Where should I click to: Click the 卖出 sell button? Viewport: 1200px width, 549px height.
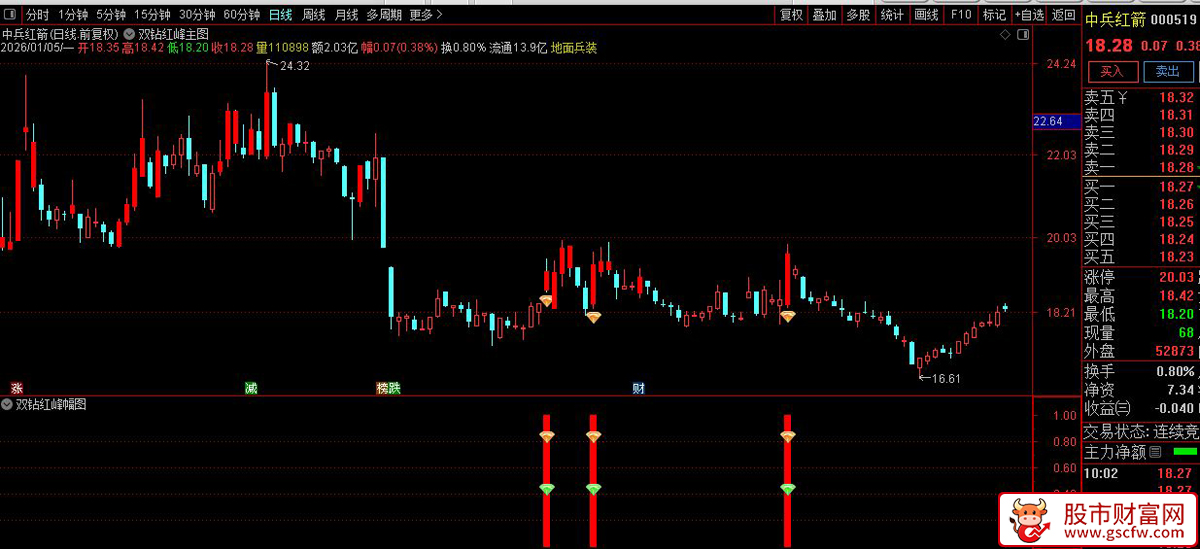pos(1168,71)
